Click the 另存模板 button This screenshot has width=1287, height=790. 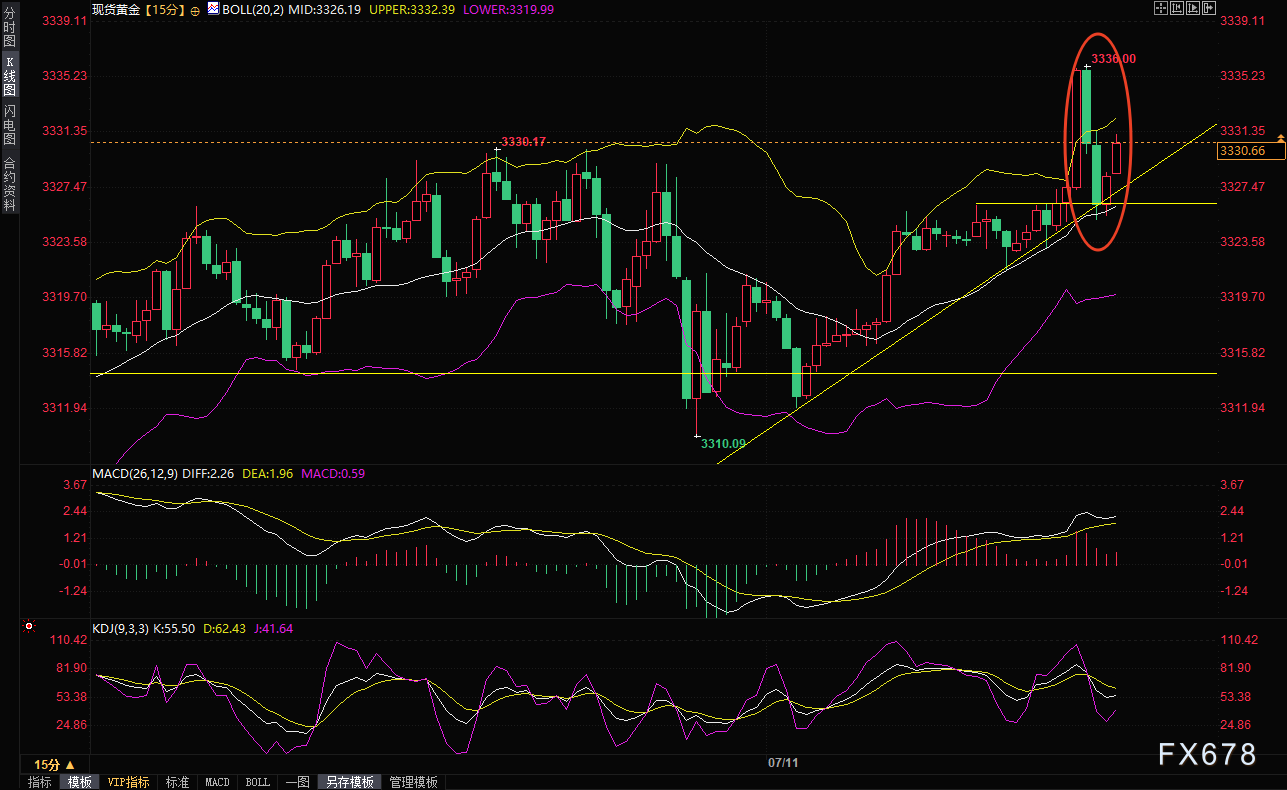coord(350,782)
